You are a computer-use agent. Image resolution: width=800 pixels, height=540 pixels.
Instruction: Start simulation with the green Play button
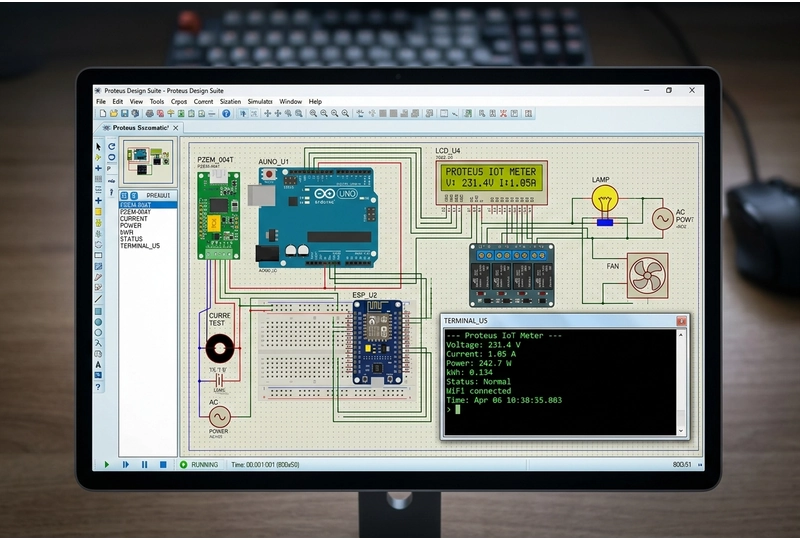107,464
